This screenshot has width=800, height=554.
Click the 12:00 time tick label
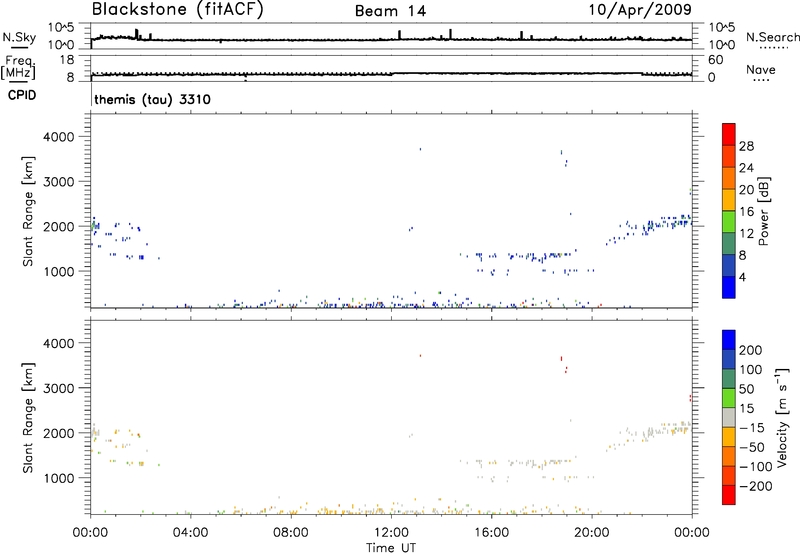click(x=391, y=533)
